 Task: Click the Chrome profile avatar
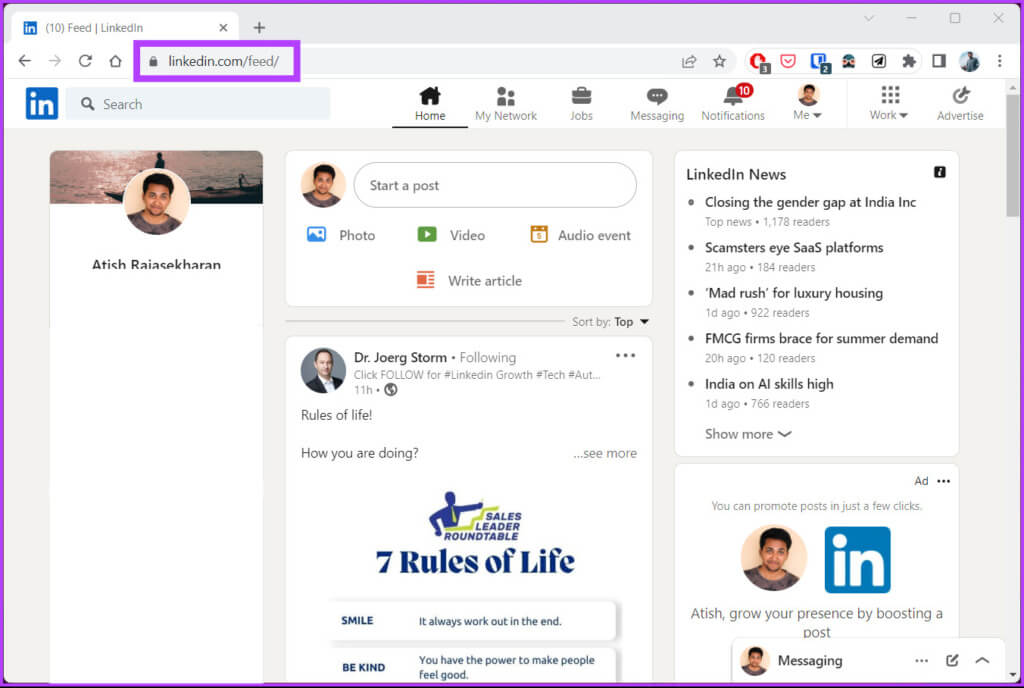[x=969, y=61]
